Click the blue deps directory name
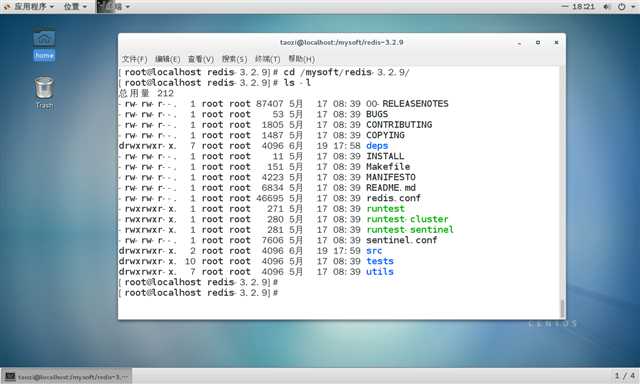This screenshot has width=640, height=384. tap(377, 146)
